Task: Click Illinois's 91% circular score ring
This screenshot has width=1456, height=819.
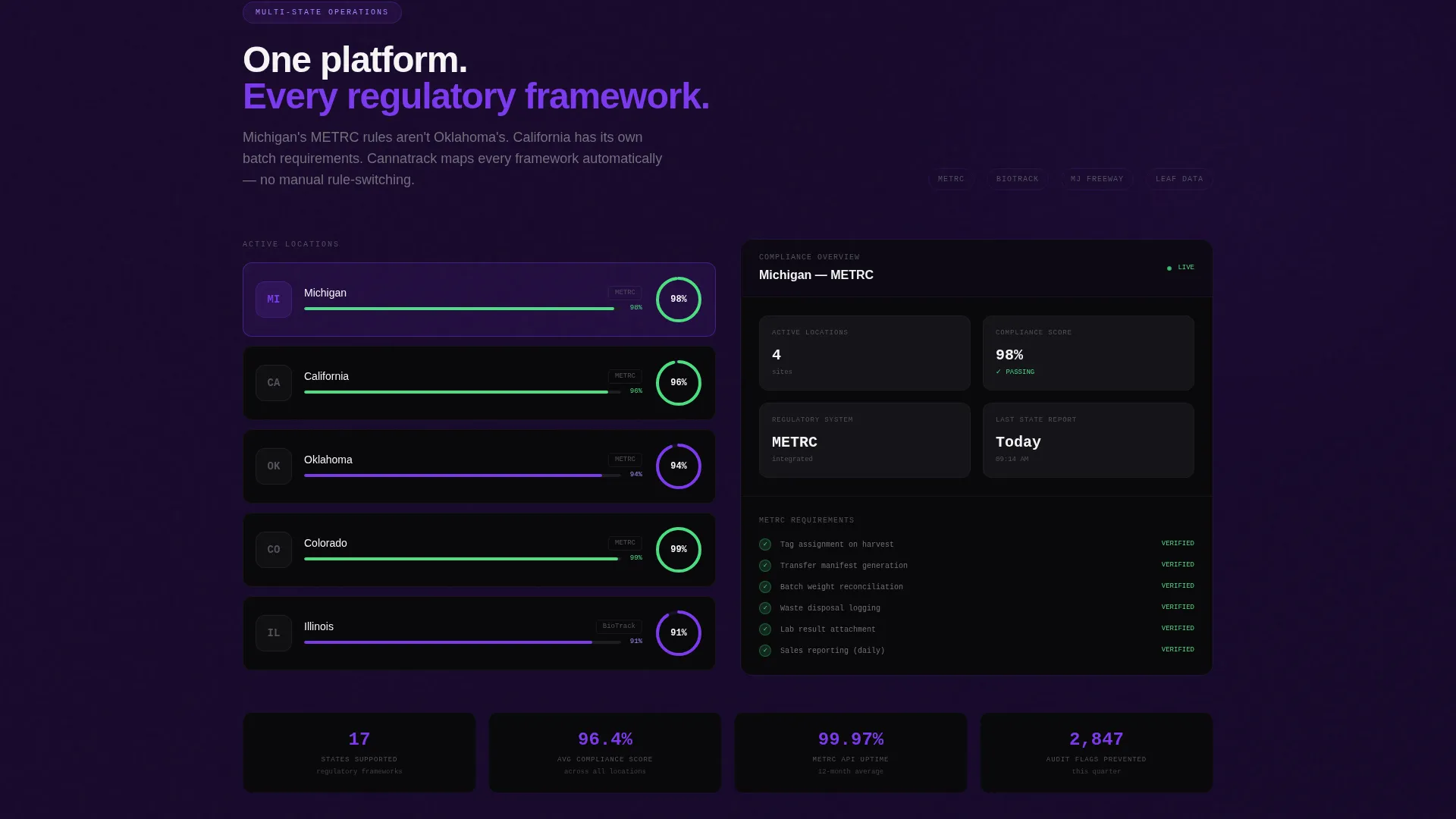Action: (679, 633)
